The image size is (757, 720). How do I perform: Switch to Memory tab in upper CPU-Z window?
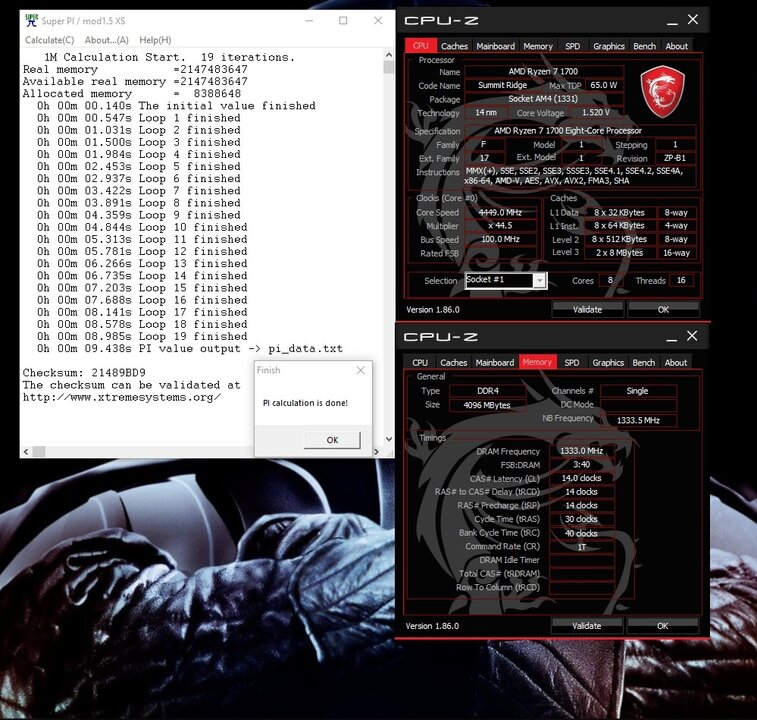click(x=538, y=46)
